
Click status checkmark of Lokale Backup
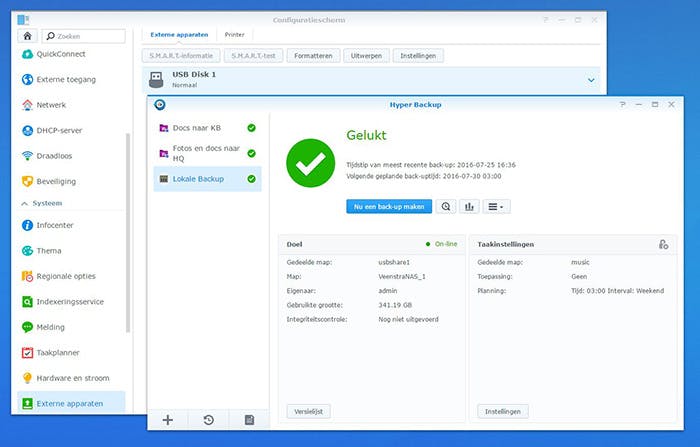click(x=251, y=179)
